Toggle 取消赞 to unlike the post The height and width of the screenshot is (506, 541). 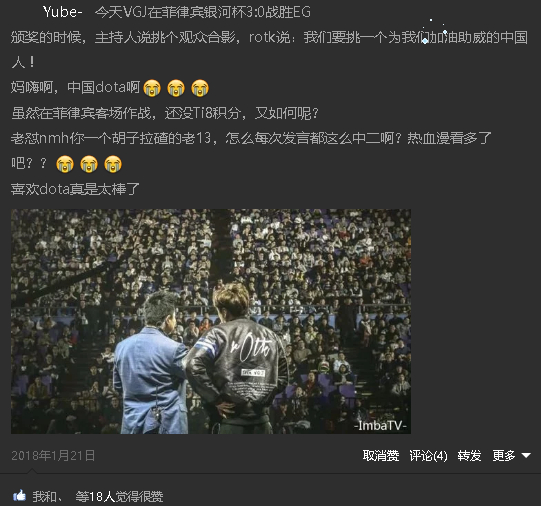[381, 456]
